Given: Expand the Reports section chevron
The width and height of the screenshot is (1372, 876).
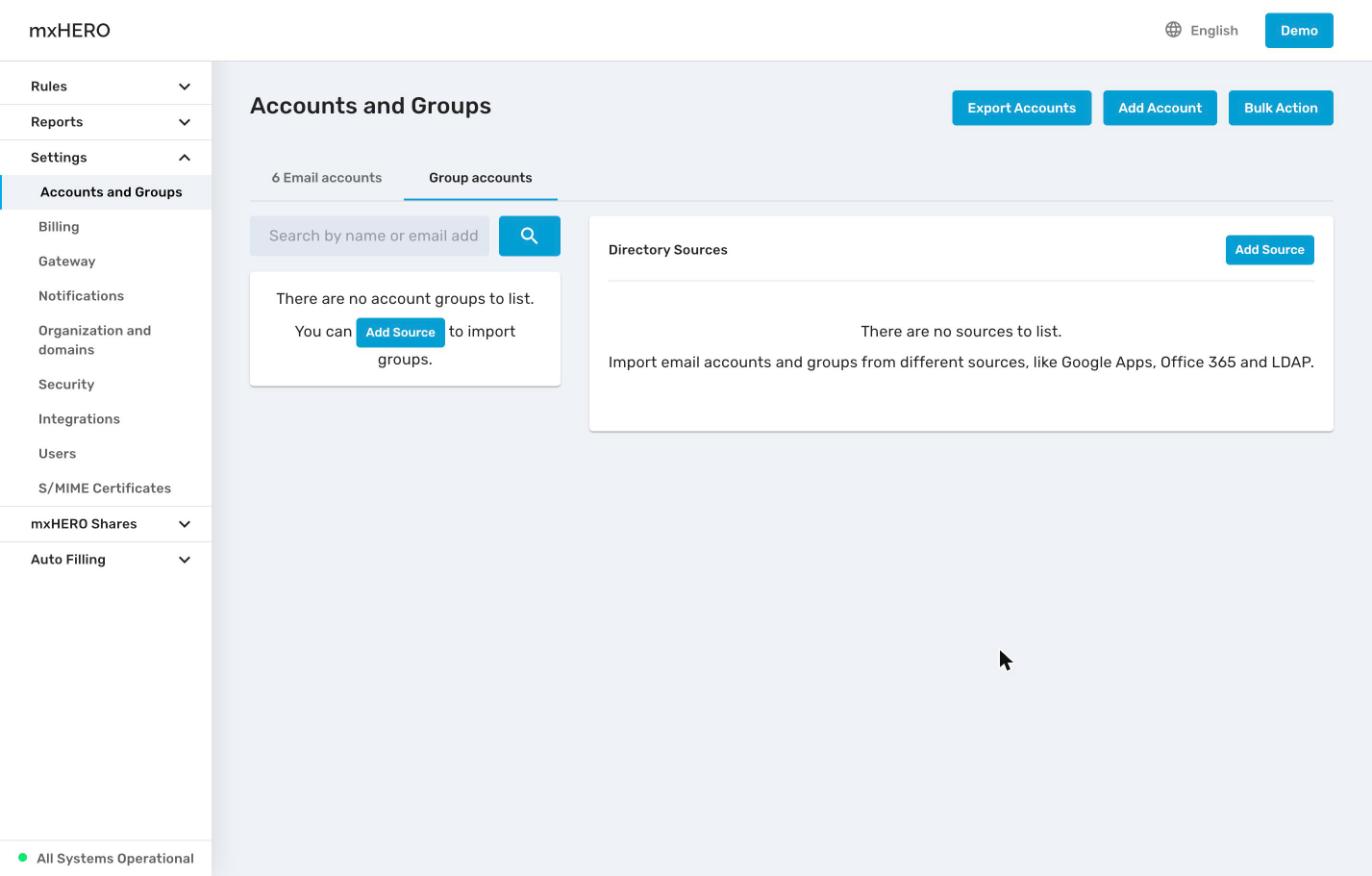Looking at the screenshot, I should (x=184, y=122).
